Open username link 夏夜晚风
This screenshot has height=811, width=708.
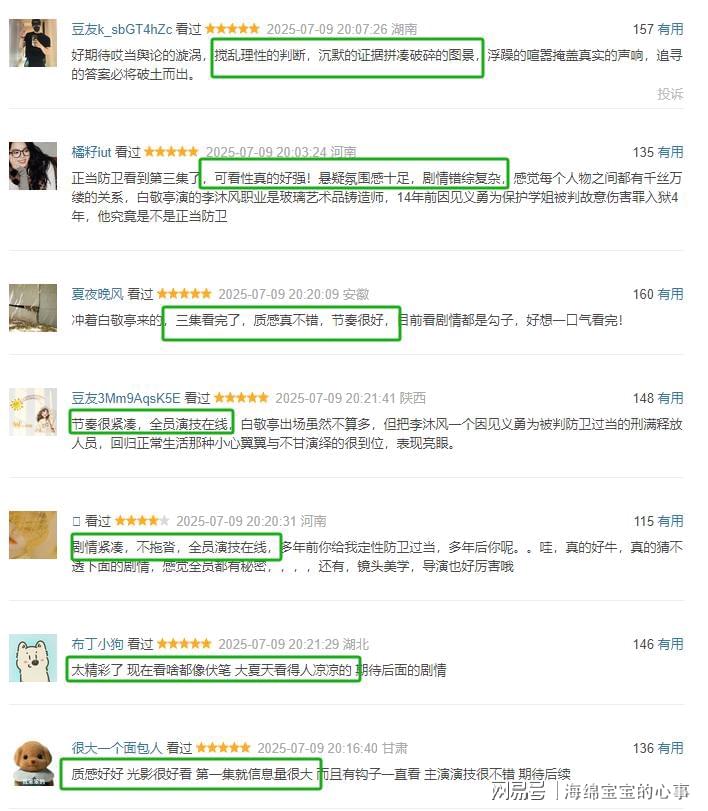tap(97, 294)
